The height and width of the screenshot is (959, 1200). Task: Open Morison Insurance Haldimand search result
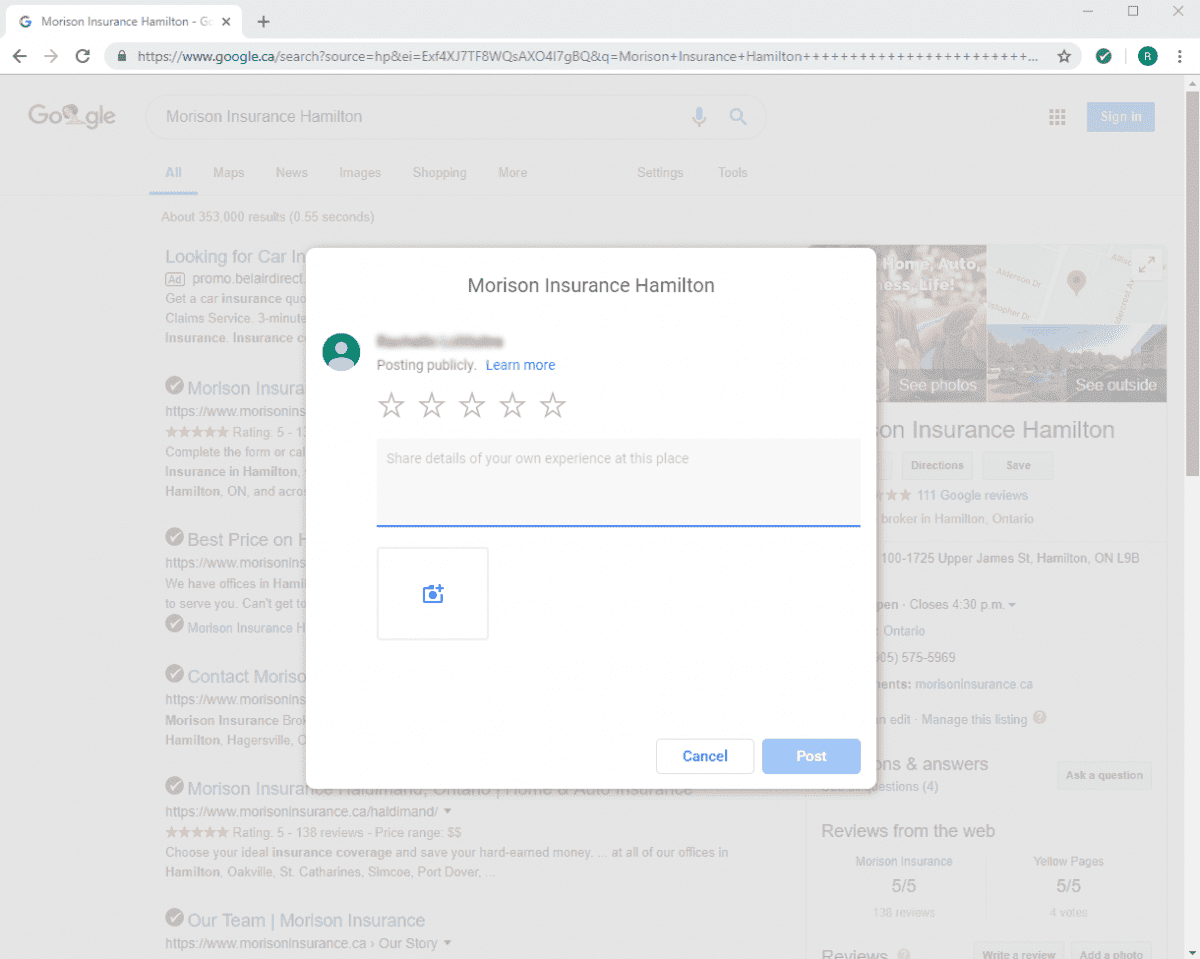pyautogui.click(x=439, y=788)
